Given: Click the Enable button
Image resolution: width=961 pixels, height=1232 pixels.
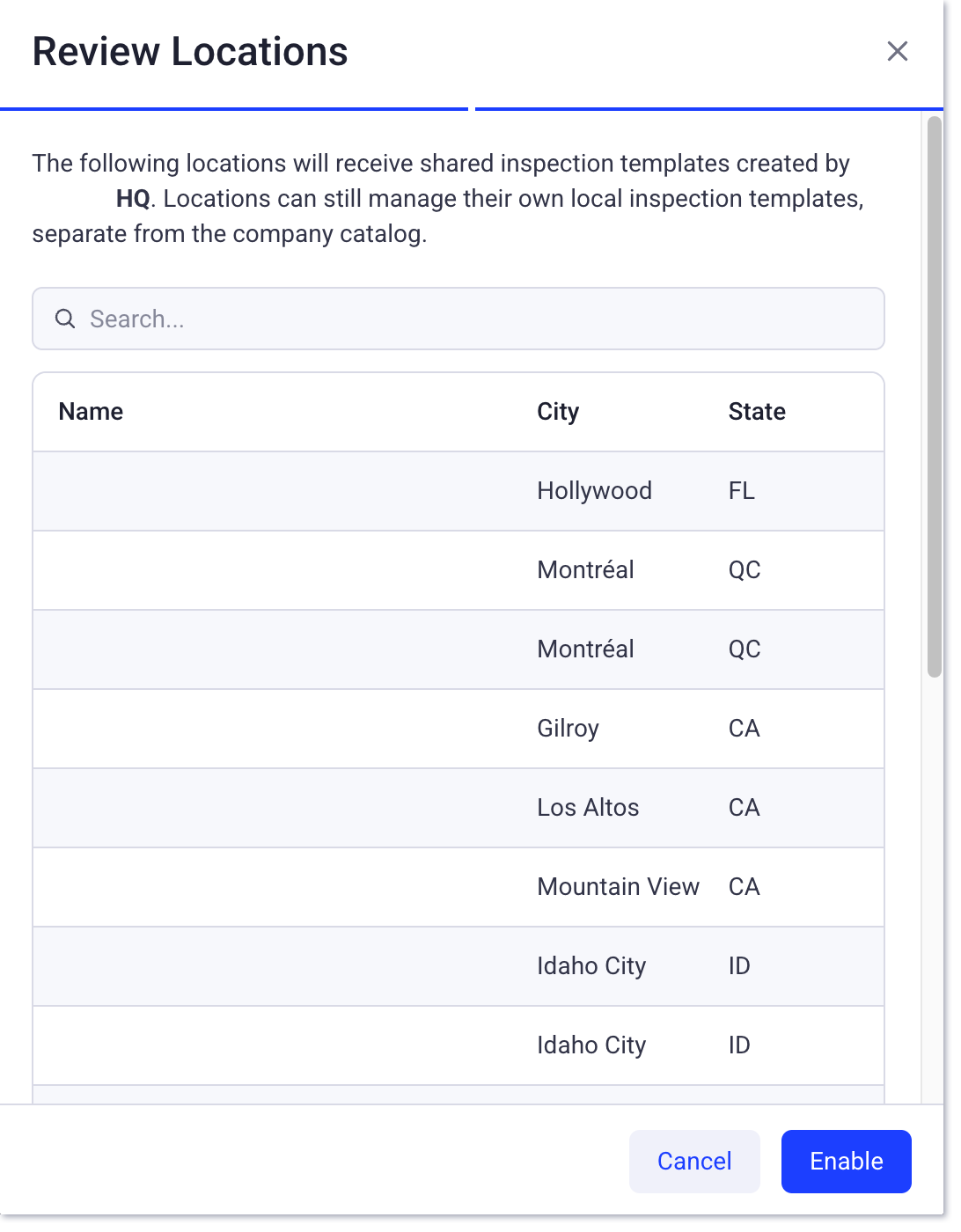Looking at the screenshot, I should [846, 1161].
